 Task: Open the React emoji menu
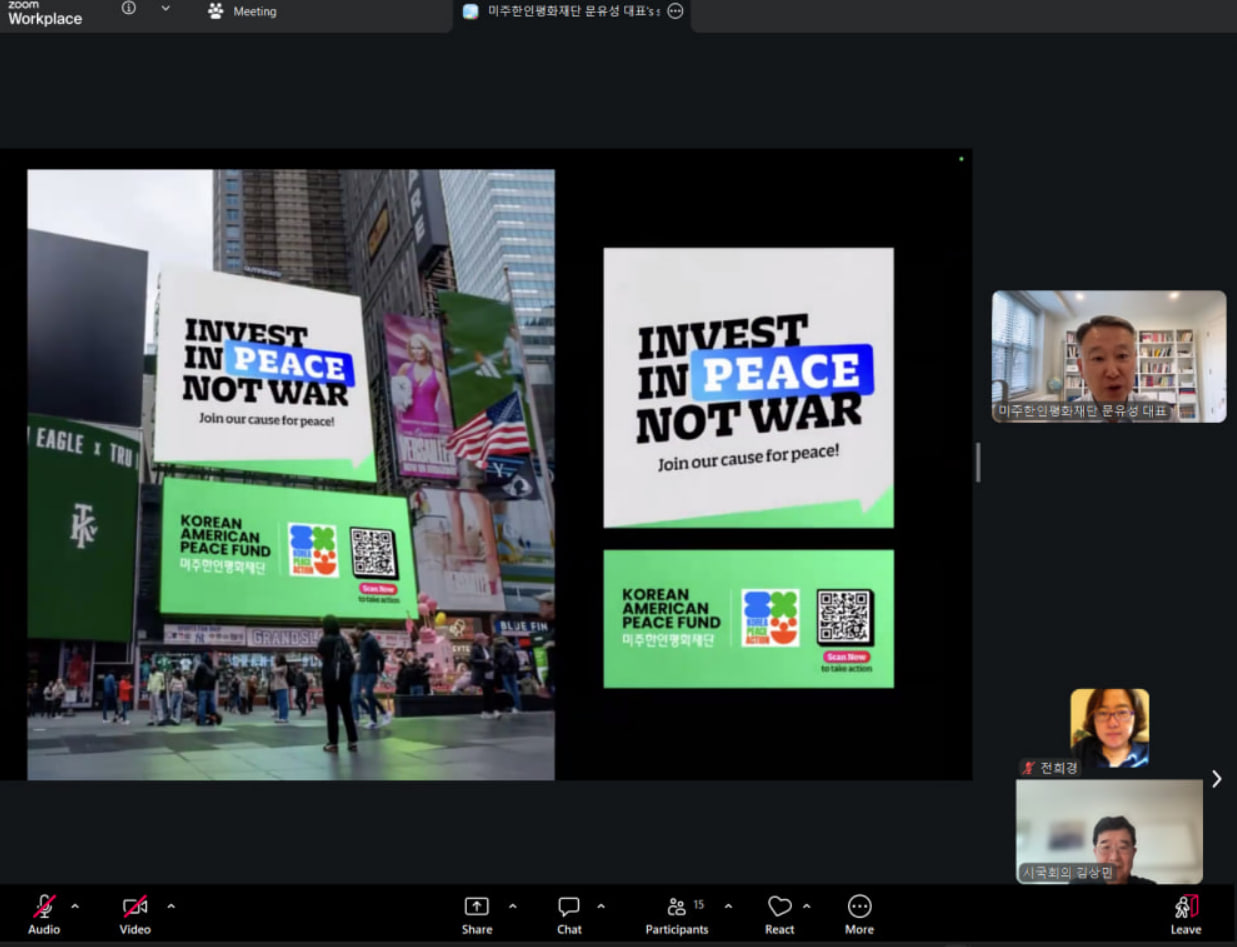pos(780,914)
